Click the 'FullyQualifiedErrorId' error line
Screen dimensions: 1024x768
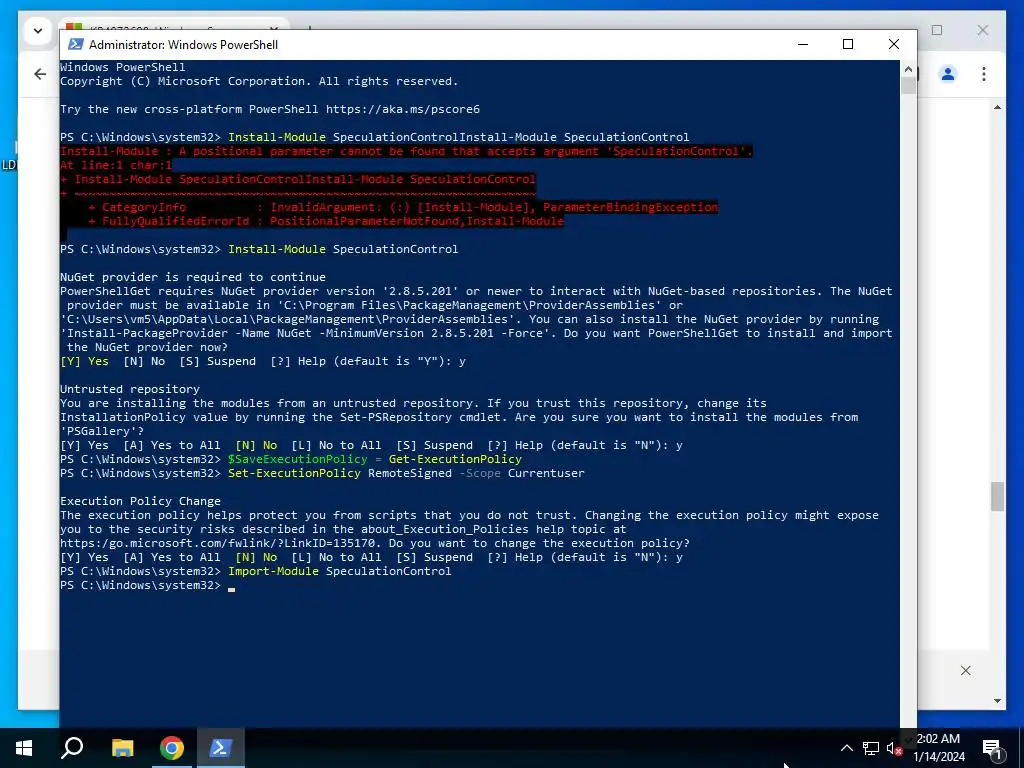326,221
